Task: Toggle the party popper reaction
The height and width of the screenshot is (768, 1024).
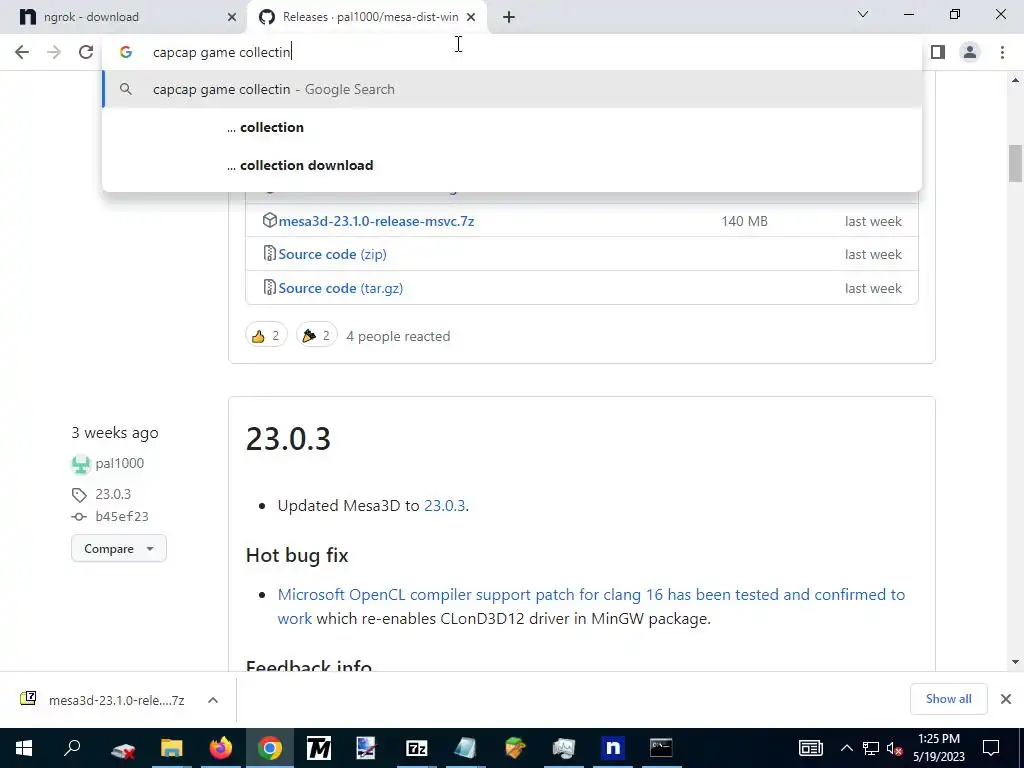Action: coord(317,336)
